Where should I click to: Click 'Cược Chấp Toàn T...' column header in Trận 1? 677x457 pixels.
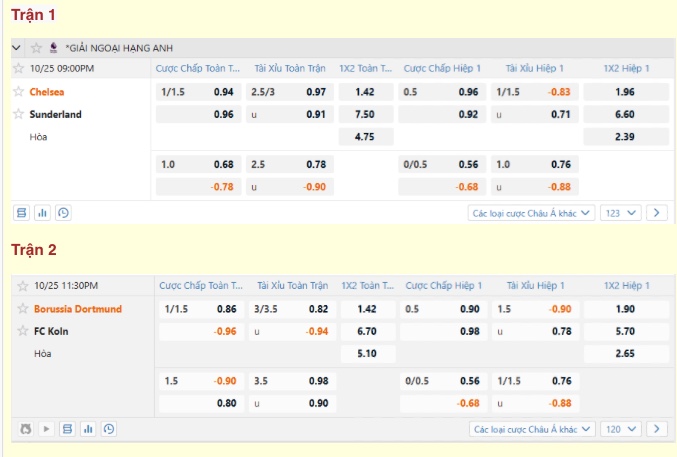196,68
